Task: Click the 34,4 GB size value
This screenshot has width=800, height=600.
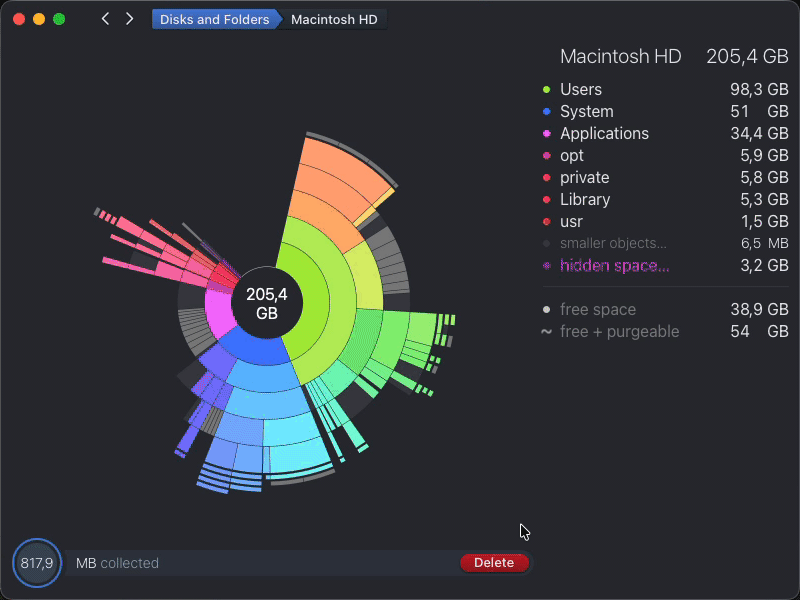Action: [x=759, y=133]
